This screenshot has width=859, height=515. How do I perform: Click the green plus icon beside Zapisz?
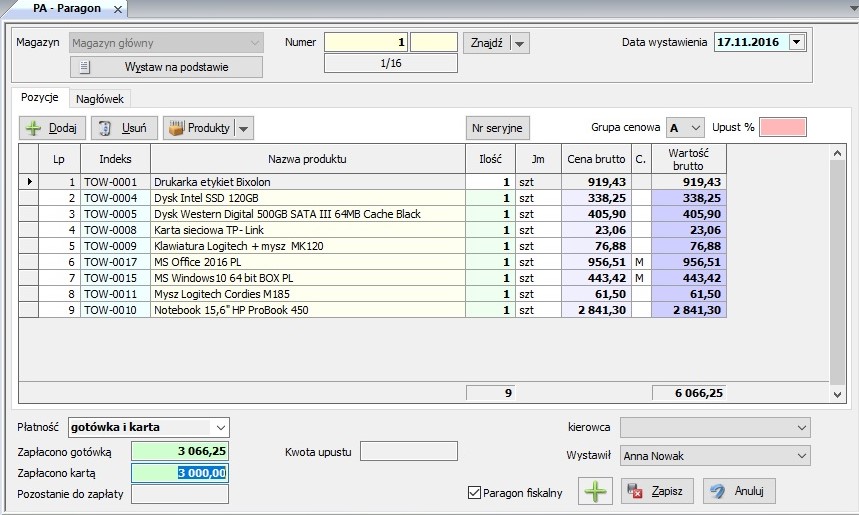click(x=595, y=491)
